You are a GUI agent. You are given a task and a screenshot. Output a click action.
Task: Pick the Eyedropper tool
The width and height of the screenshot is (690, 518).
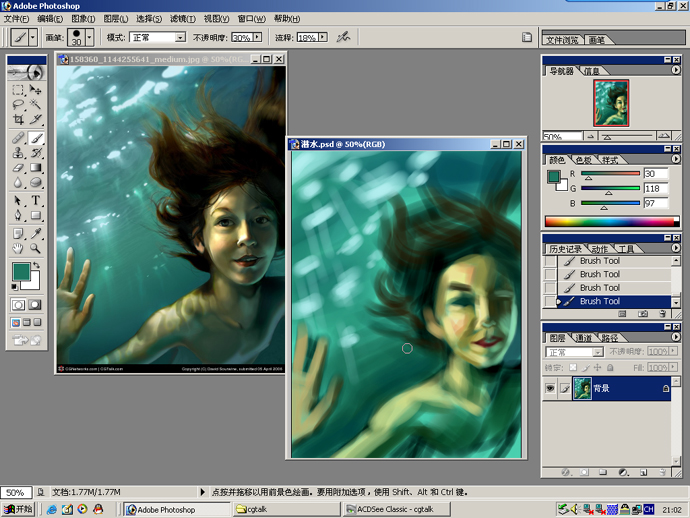pyautogui.click(x=36, y=232)
